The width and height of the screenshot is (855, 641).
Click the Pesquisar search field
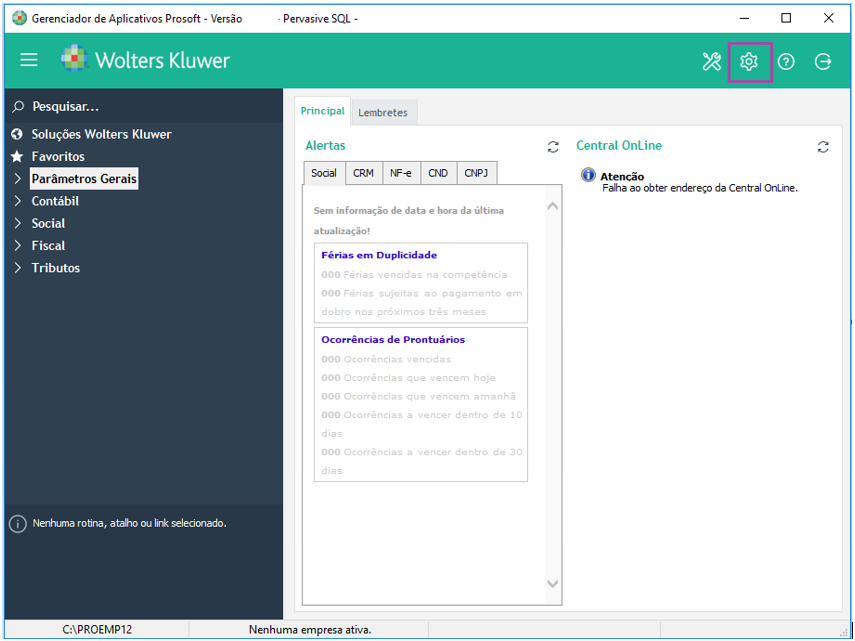pos(143,106)
